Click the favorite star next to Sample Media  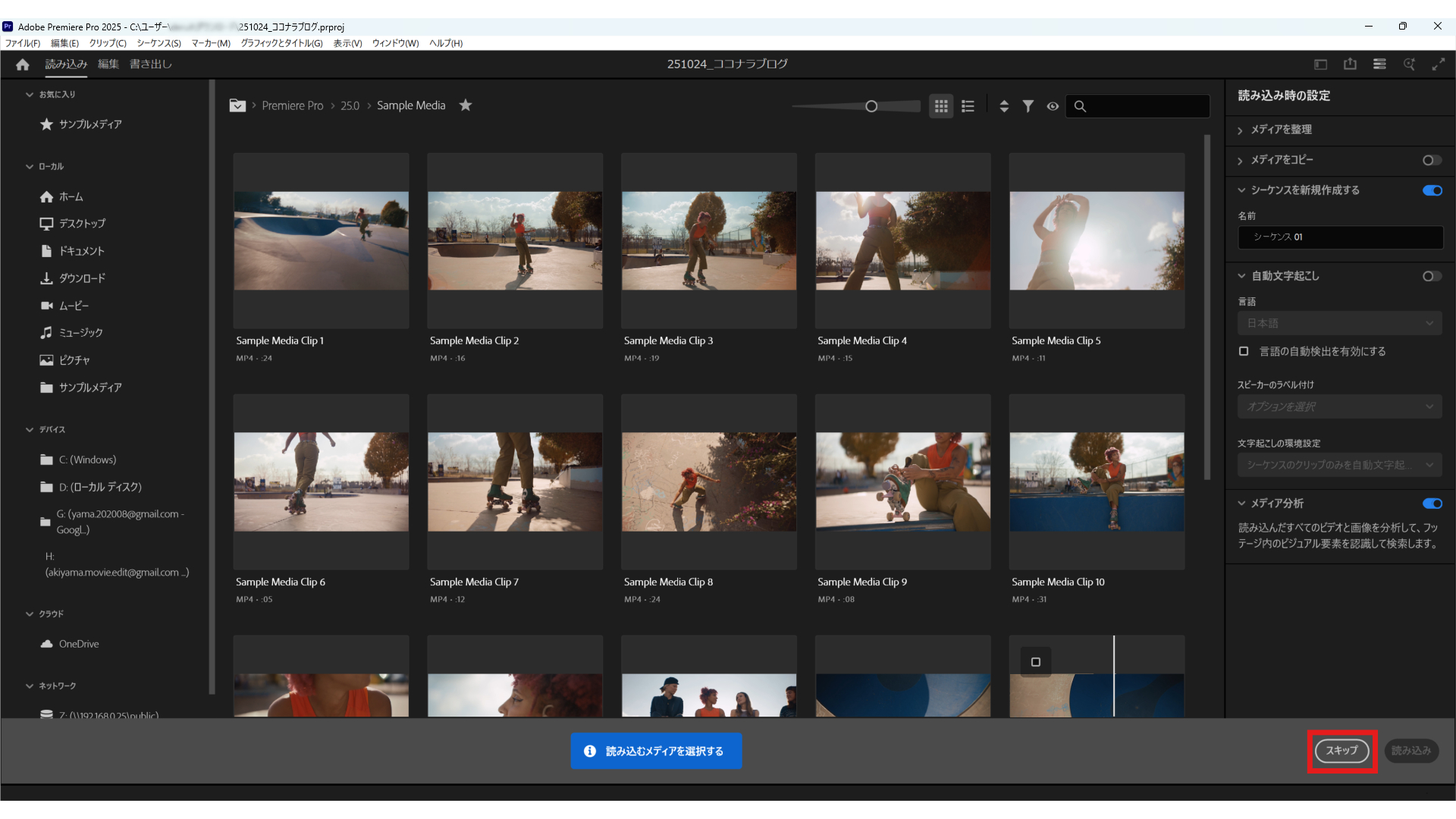click(466, 105)
